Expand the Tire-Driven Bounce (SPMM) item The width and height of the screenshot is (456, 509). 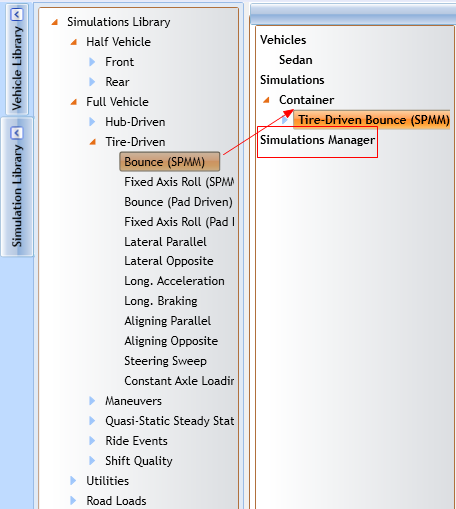click(285, 120)
